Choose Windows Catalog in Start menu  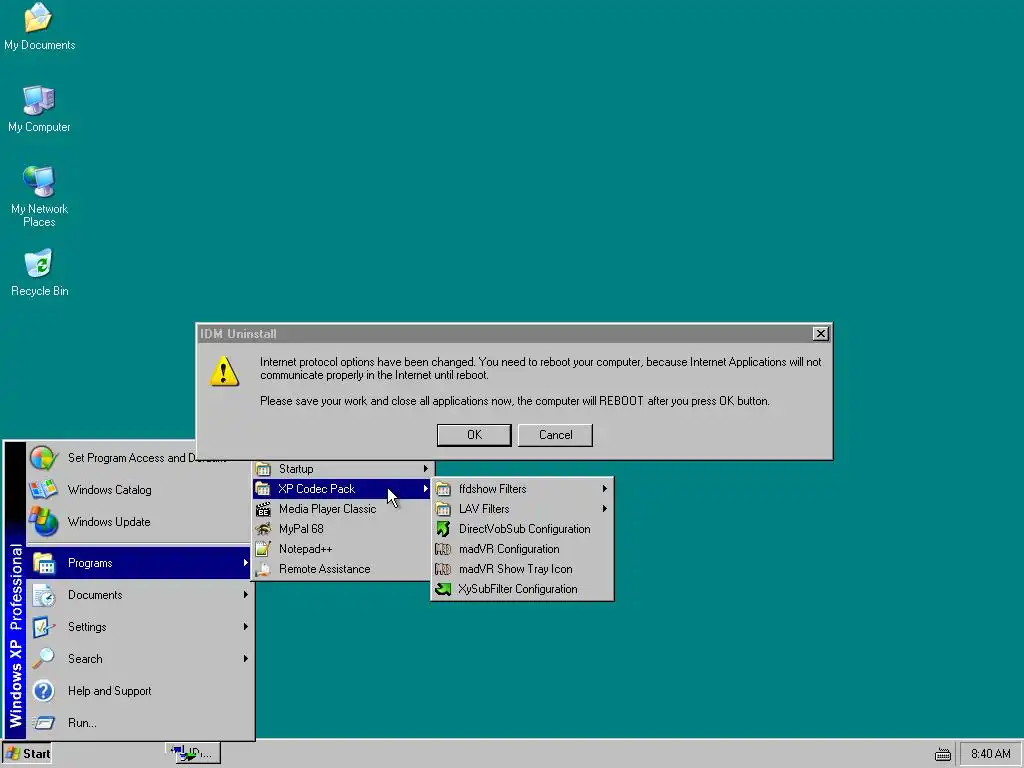coord(140,490)
